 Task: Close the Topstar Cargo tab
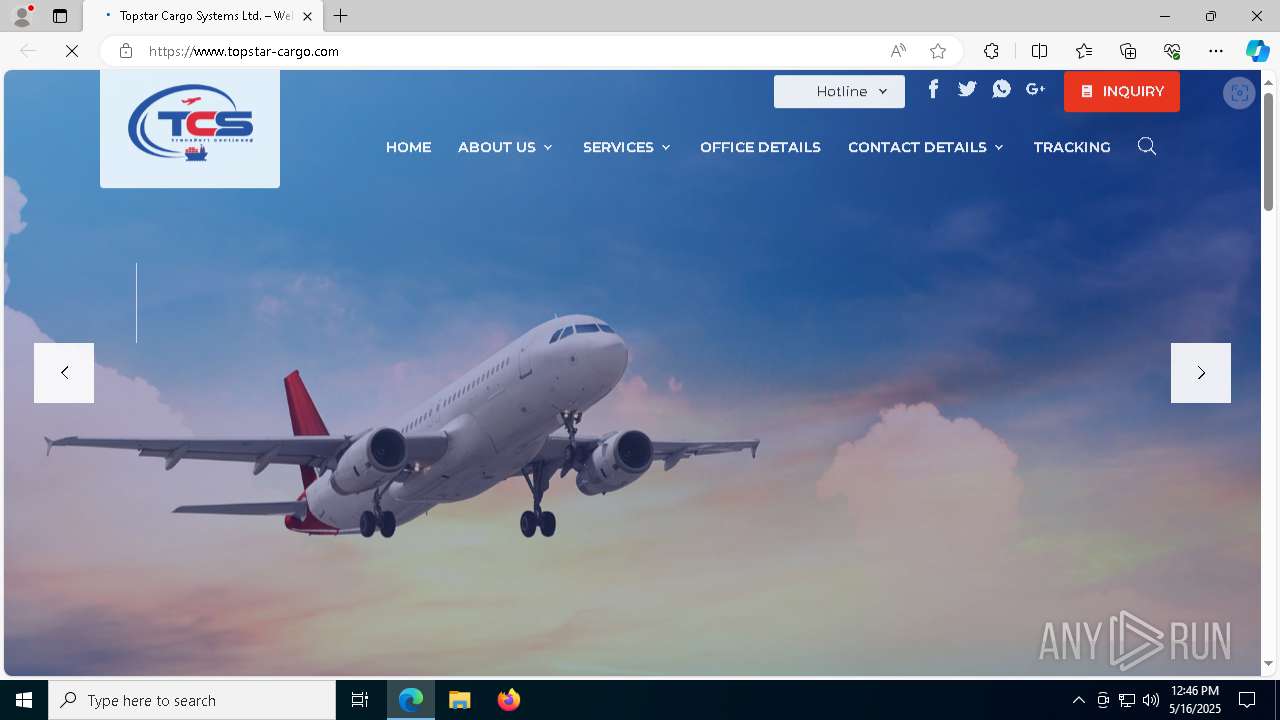tap(308, 16)
